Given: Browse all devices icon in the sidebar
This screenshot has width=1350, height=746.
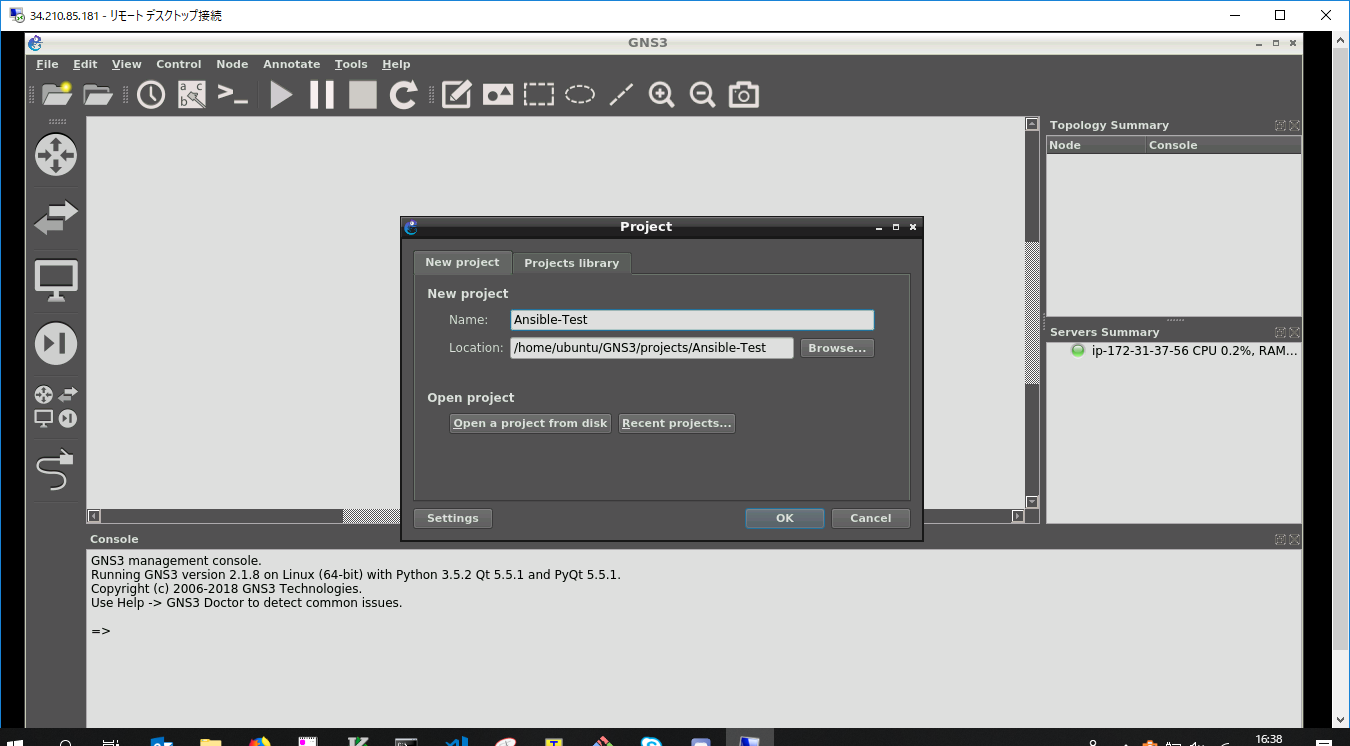Looking at the screenshot, I should tap(56, 406).
